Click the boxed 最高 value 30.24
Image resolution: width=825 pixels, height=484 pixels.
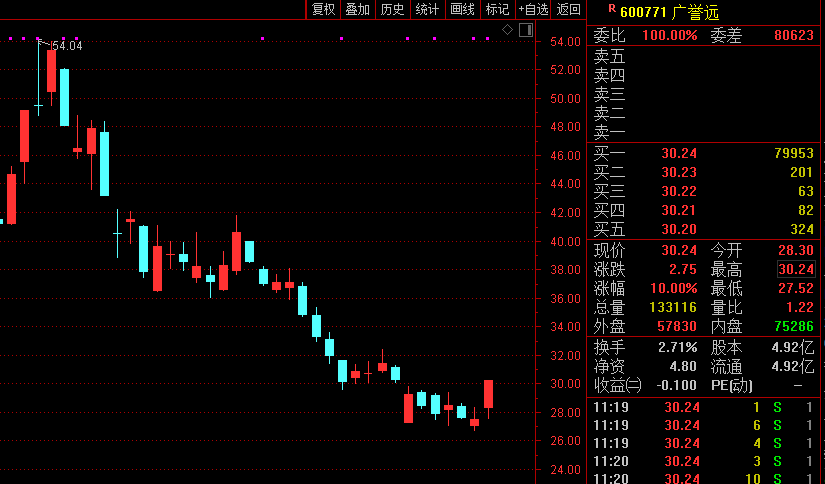pyautogui.click(x=795, y=269)
